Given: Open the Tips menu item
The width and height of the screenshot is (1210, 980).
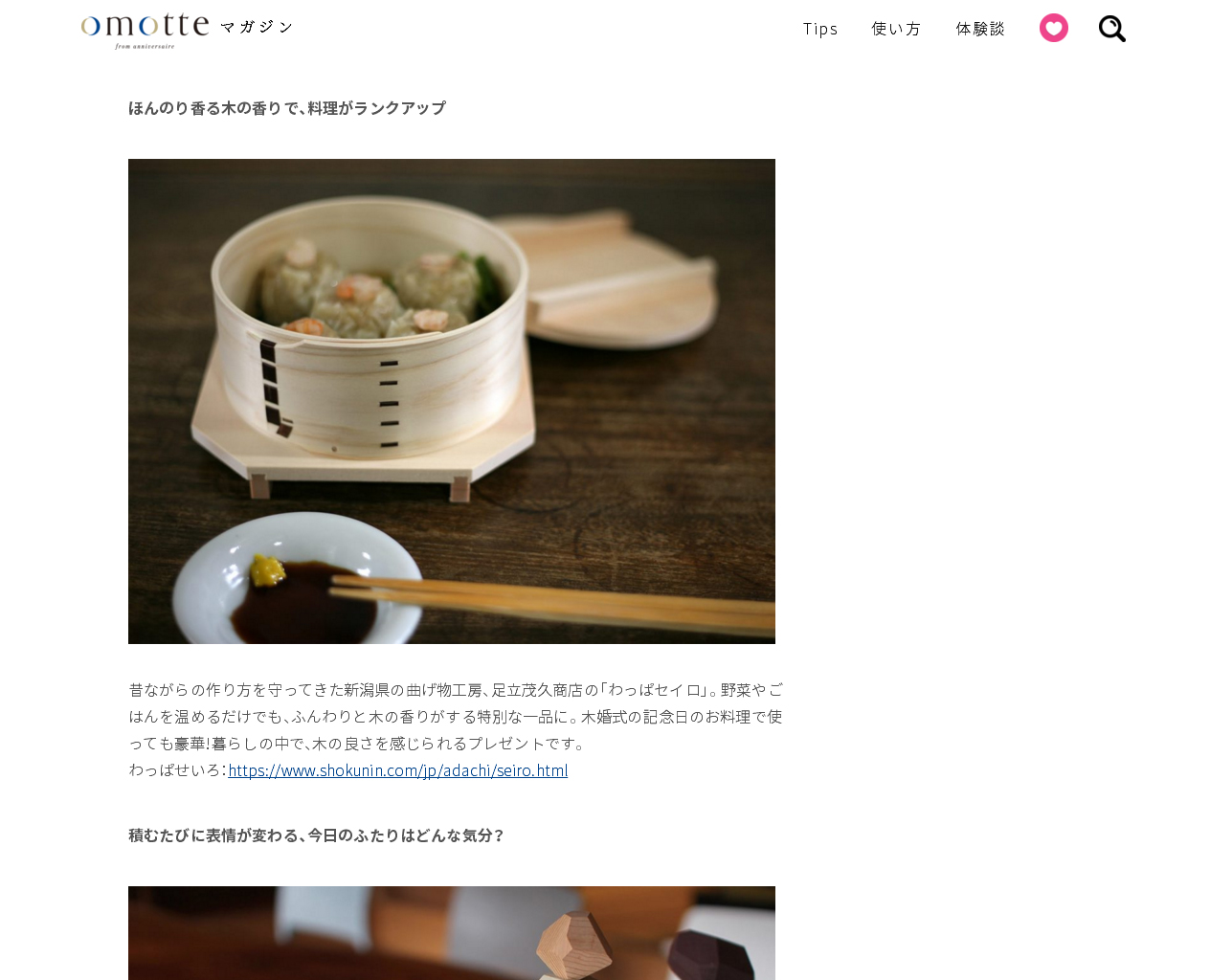Looking at the screenshot, I should pyautogui.click(x=820, y=29).
